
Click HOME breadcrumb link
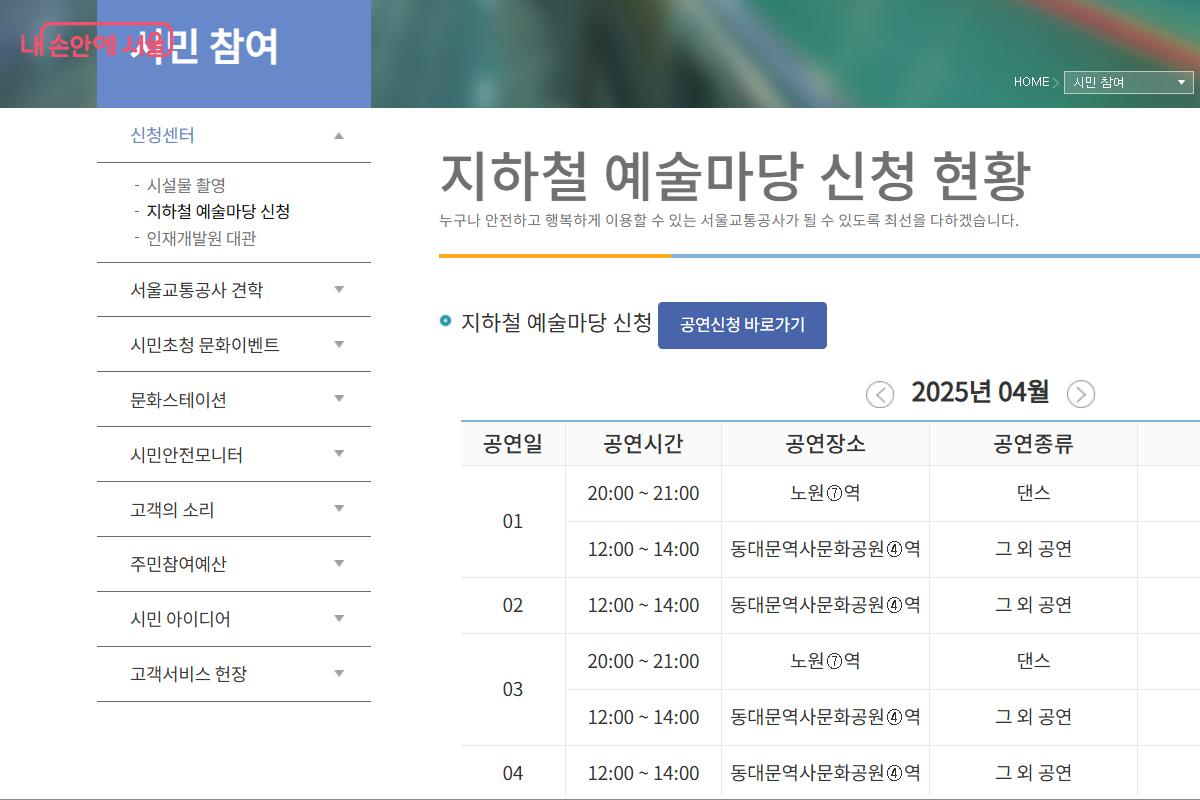coord(1031,82)
